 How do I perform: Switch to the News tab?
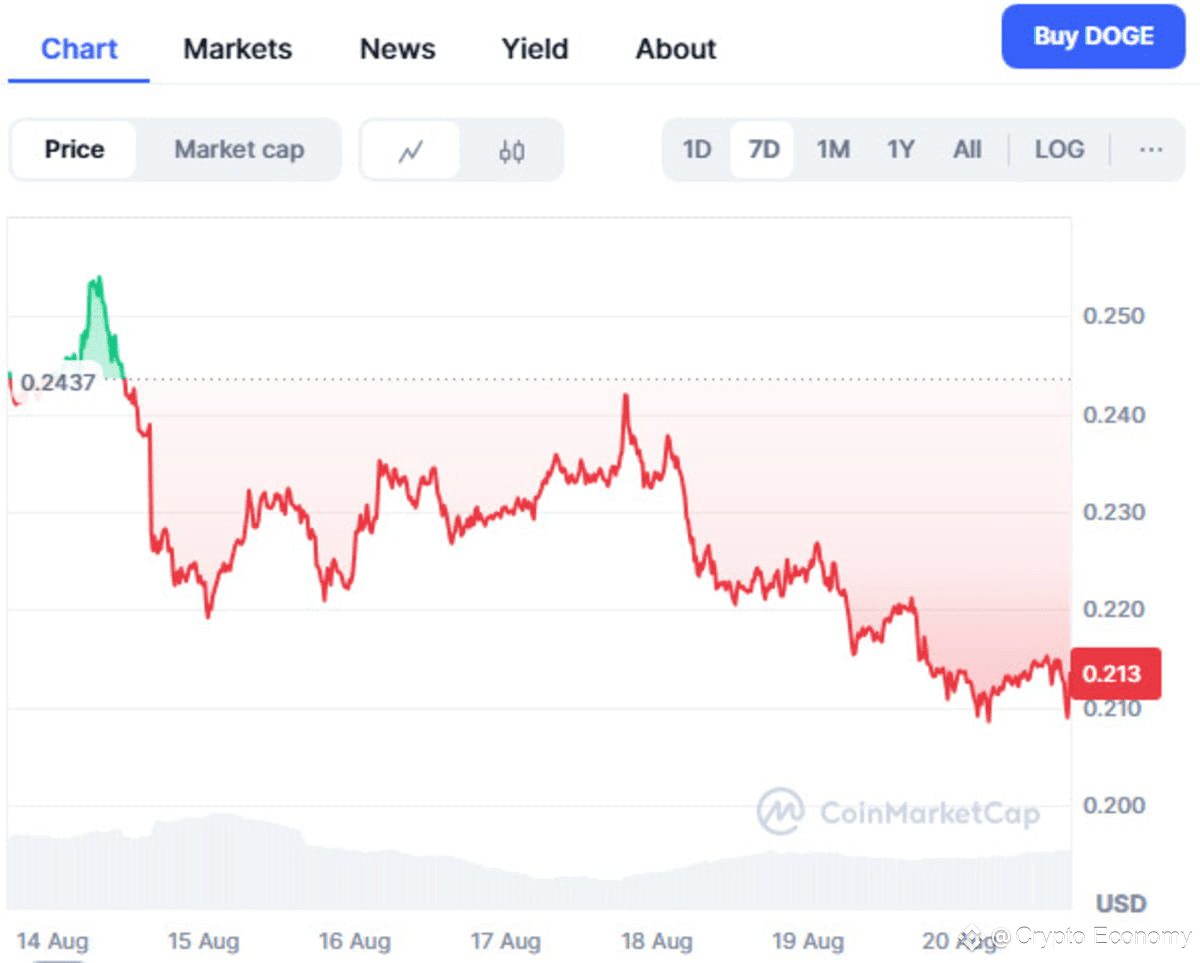(x=397, y=49)
